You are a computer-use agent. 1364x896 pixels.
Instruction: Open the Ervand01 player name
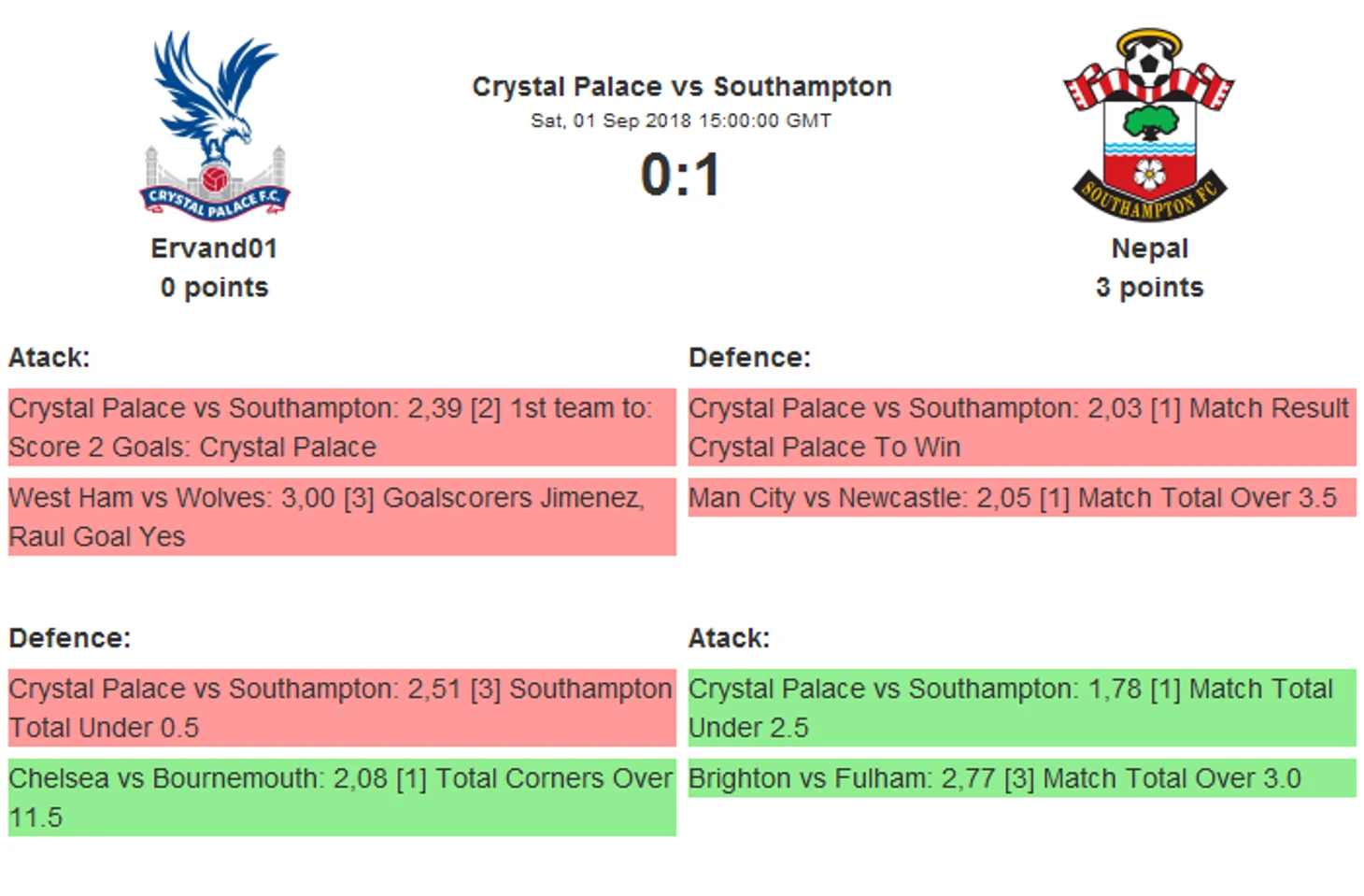click(x=214, y=249)
